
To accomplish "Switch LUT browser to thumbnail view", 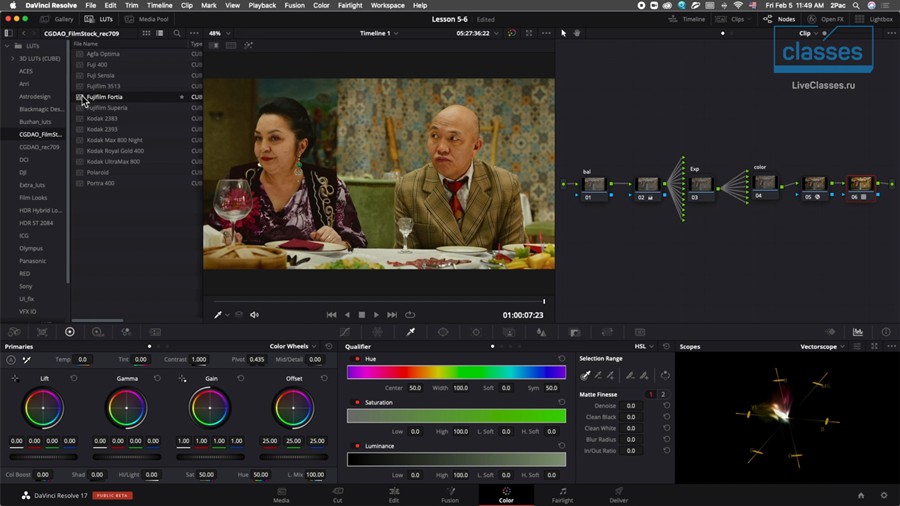I will tap(146, 33).
